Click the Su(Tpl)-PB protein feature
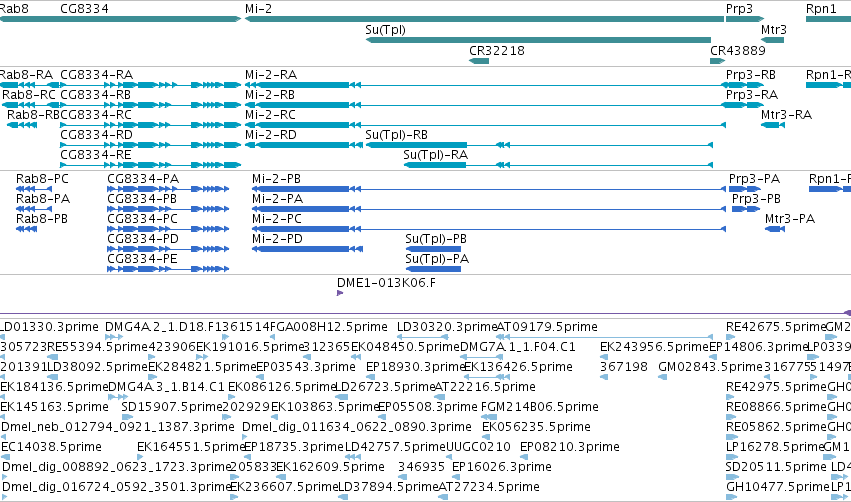This screenshot has height=502, width=851. [433, 249]
